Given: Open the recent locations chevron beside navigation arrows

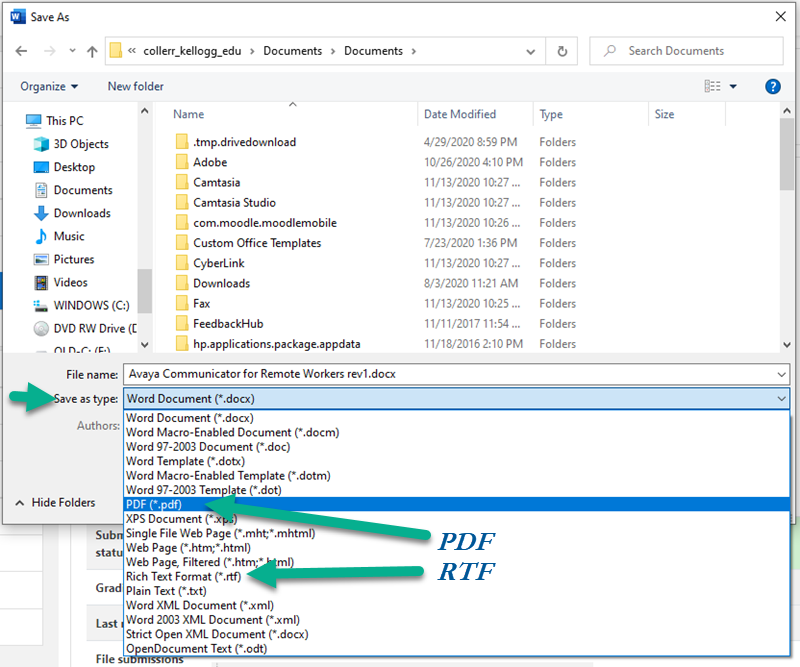Looking at the screenshot, I should click(x=71, y=50).
